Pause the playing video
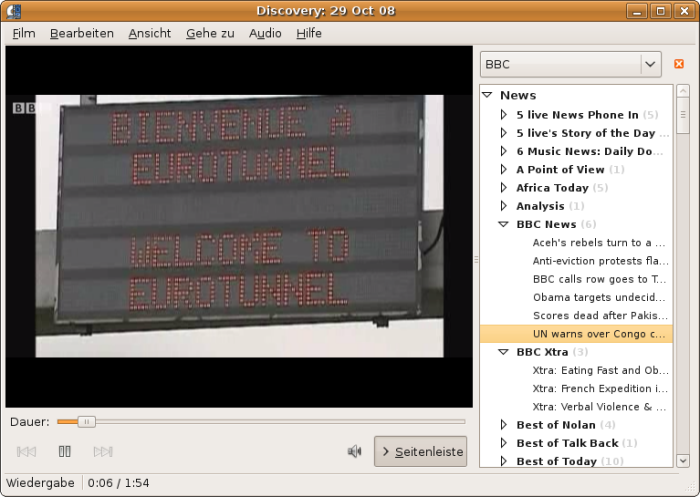 tap(65, 451)
